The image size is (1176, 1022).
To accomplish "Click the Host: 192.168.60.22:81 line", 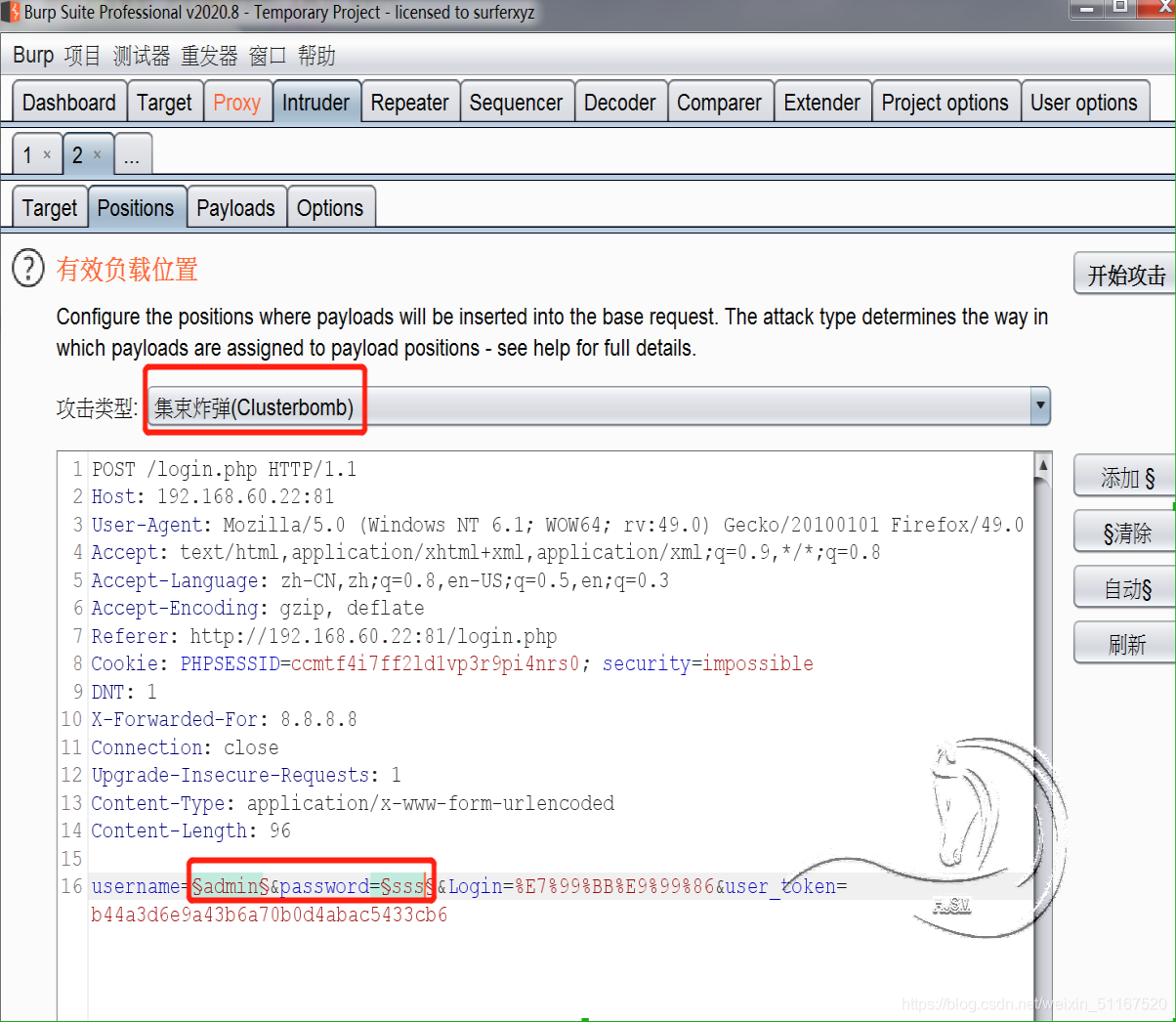I will tap(213, 496).
